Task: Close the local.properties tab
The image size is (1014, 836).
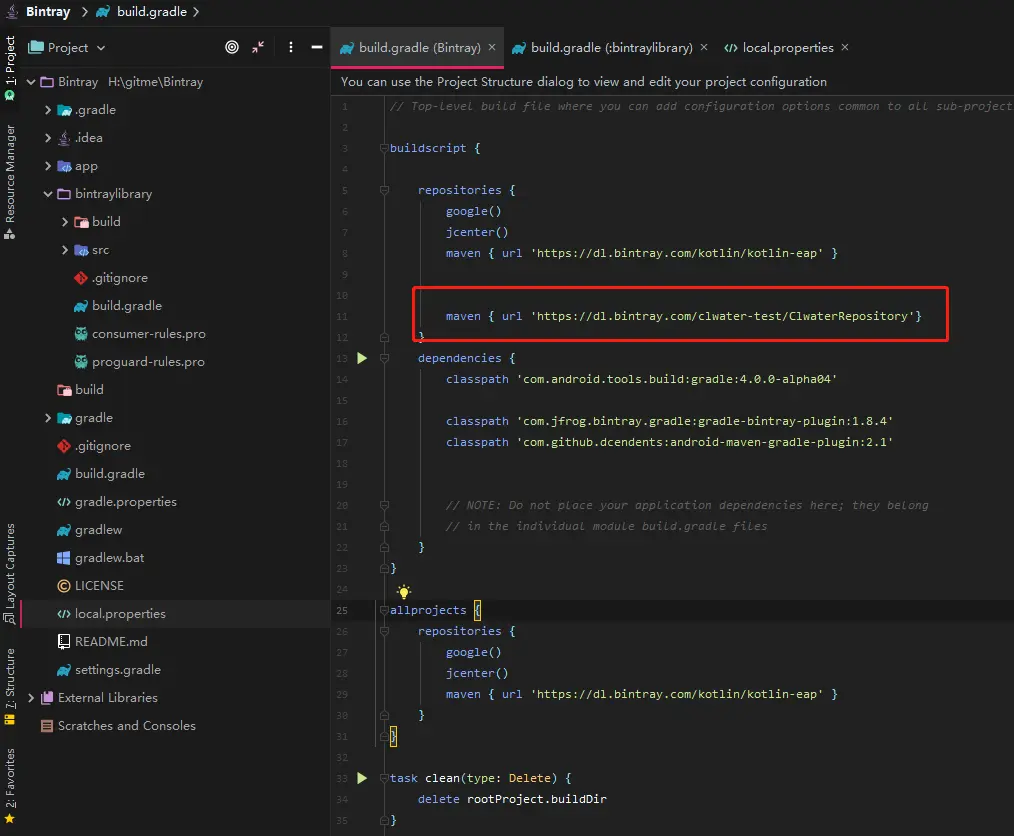Action: tap(845, 47)
